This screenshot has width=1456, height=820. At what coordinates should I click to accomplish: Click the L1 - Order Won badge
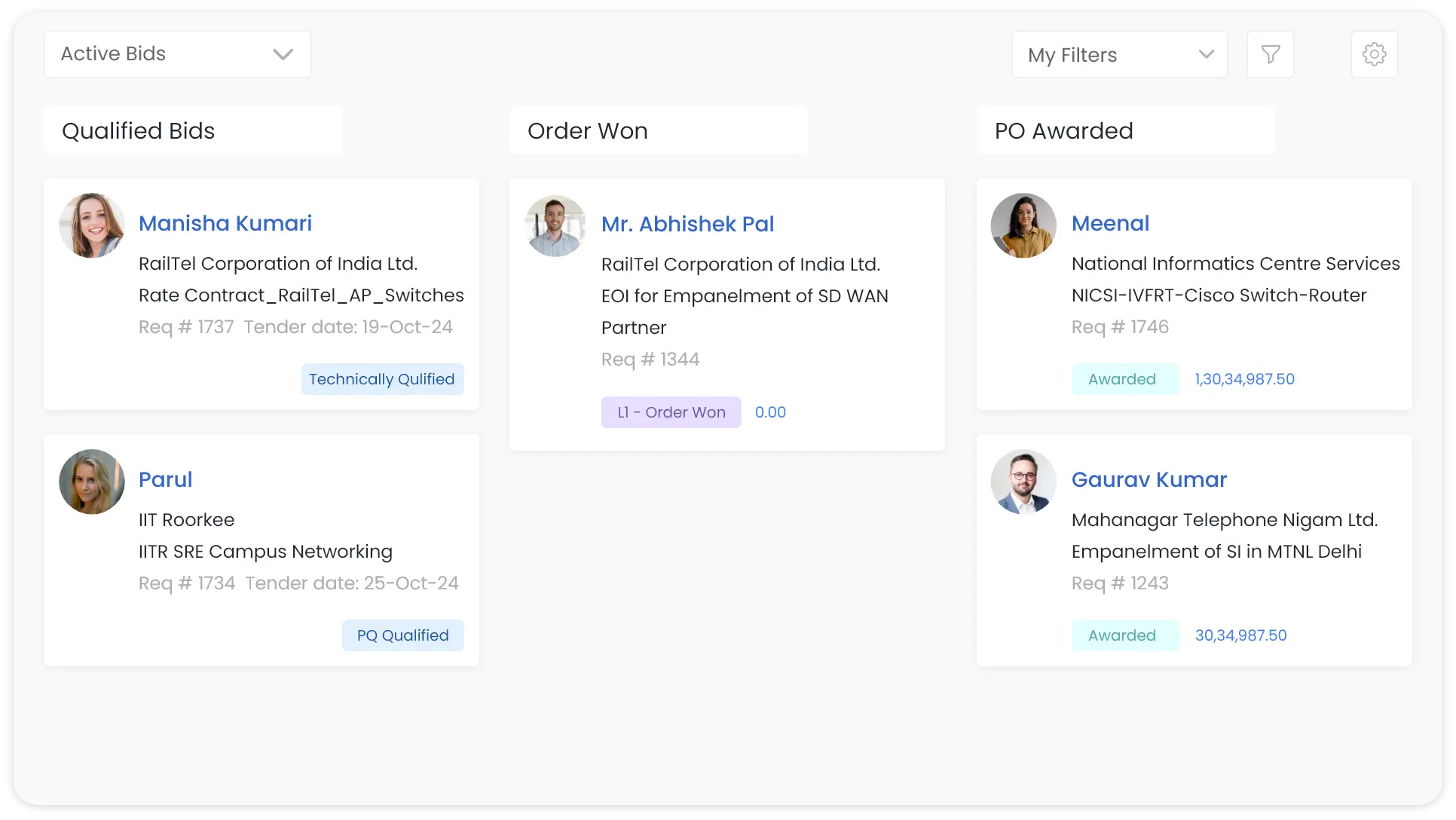(x=671, y=412)
